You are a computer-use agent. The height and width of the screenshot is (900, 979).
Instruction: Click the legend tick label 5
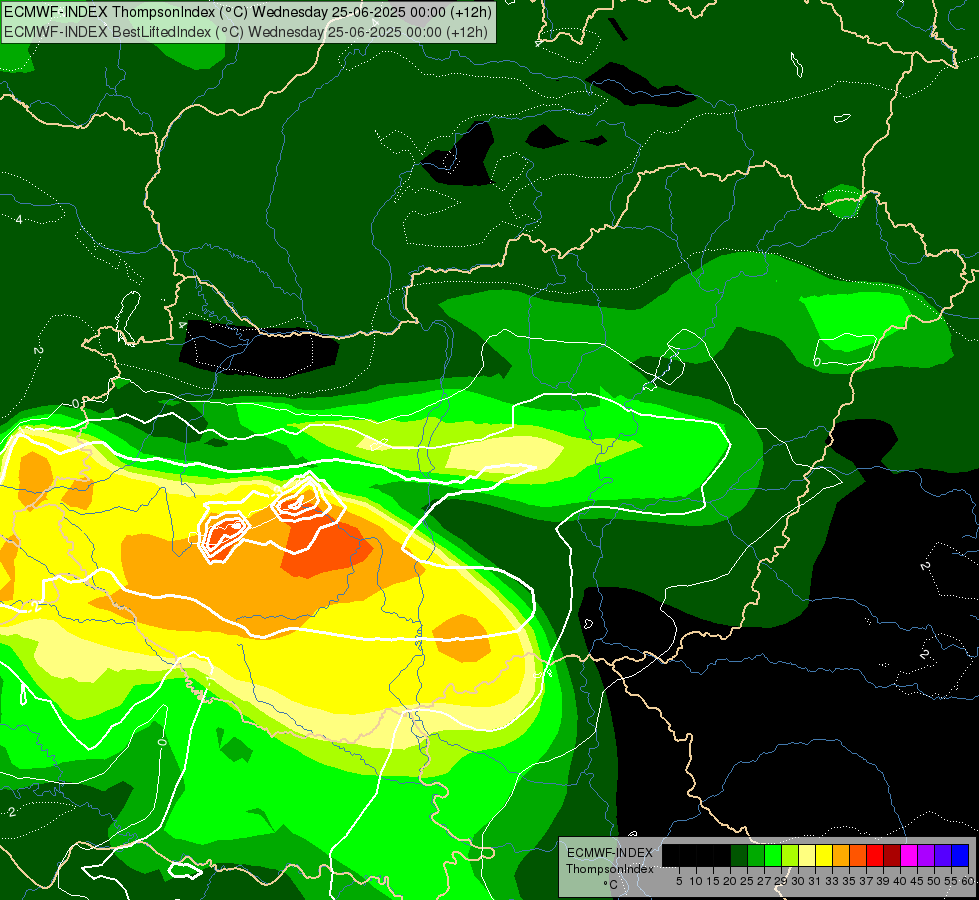click(679, 881)
